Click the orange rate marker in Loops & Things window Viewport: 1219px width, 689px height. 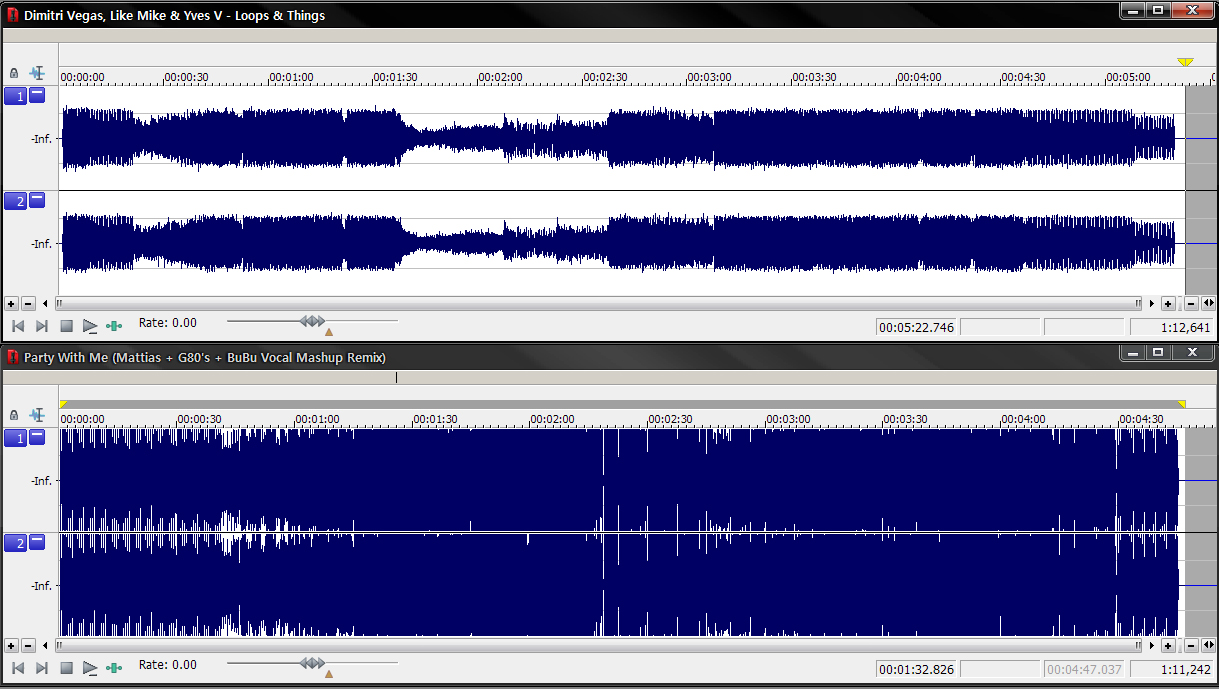[329, 332]
